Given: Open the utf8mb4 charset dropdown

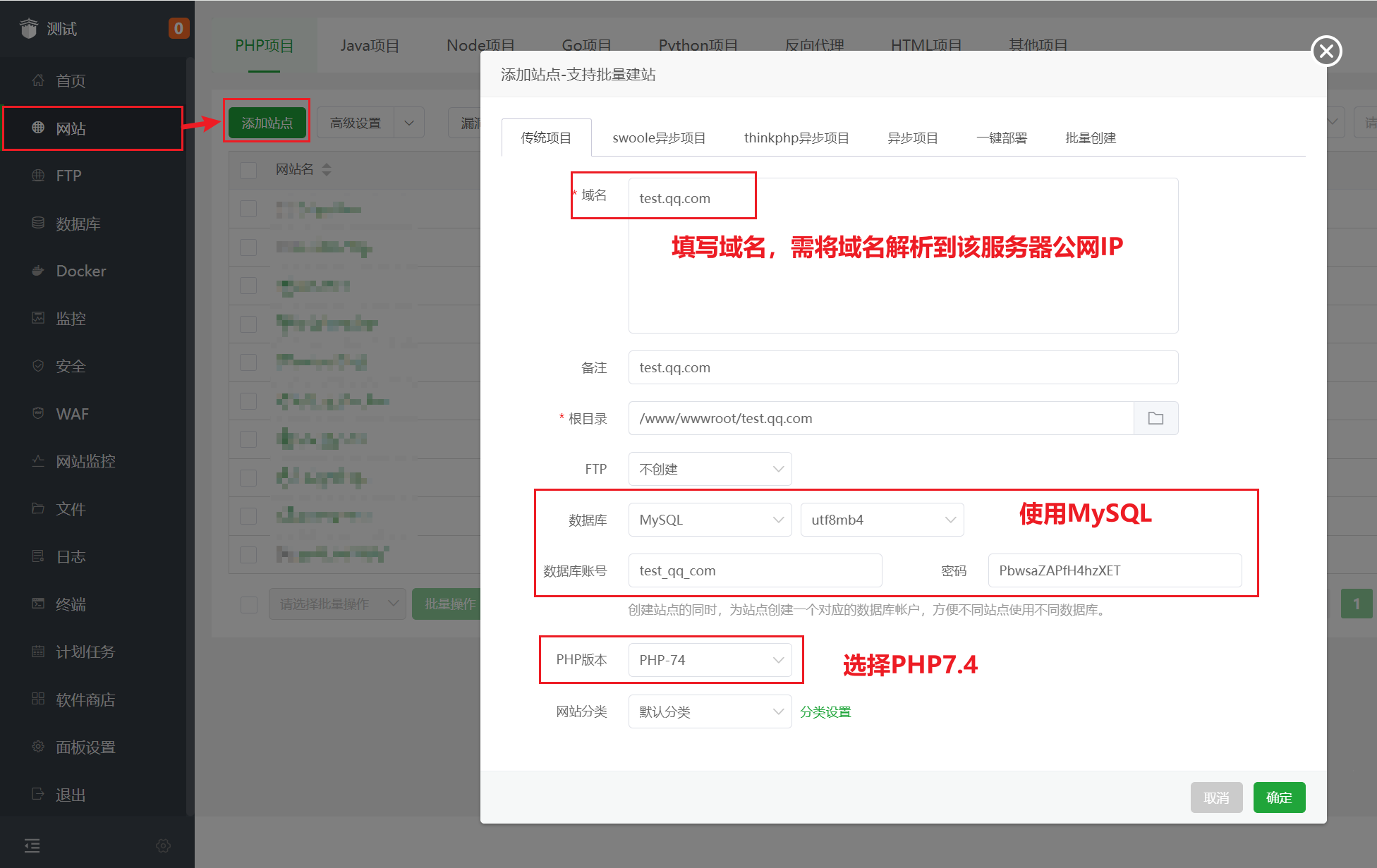Looking at the screenshot, I should pos(882,520).
